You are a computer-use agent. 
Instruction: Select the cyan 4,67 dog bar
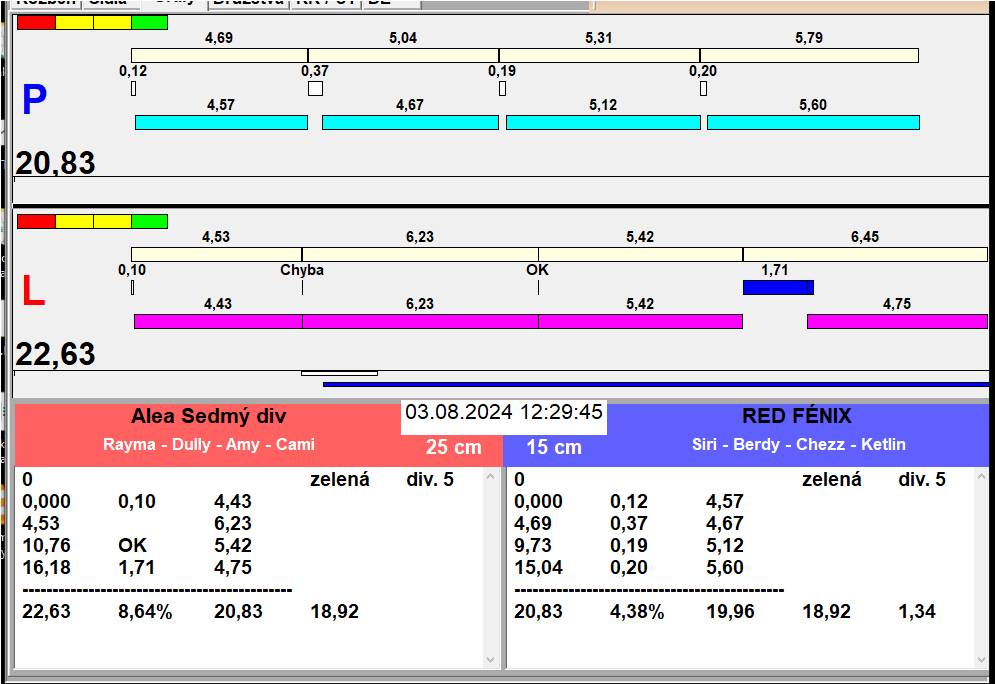(x=411, y=122)
